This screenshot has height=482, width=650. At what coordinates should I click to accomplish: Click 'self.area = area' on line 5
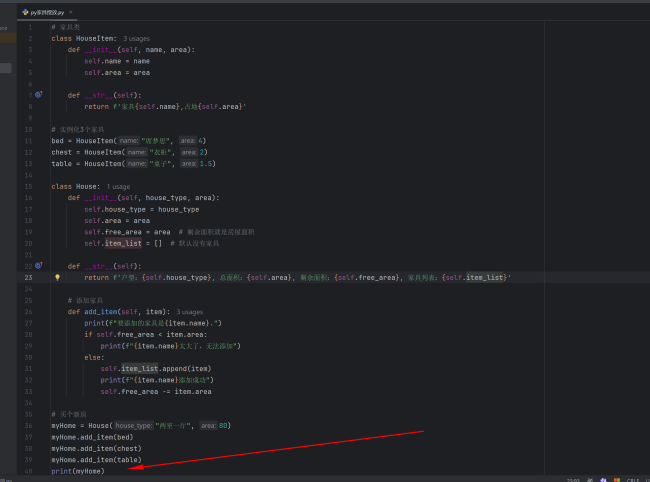117,73
